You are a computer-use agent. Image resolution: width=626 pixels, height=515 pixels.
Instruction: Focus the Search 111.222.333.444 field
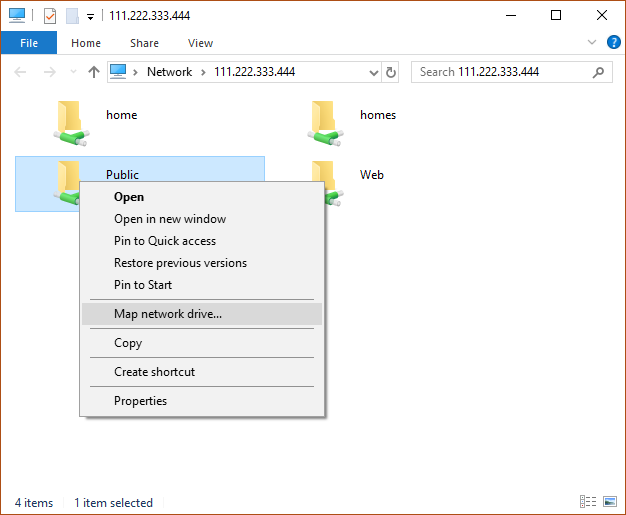click(x=503, y=72)
